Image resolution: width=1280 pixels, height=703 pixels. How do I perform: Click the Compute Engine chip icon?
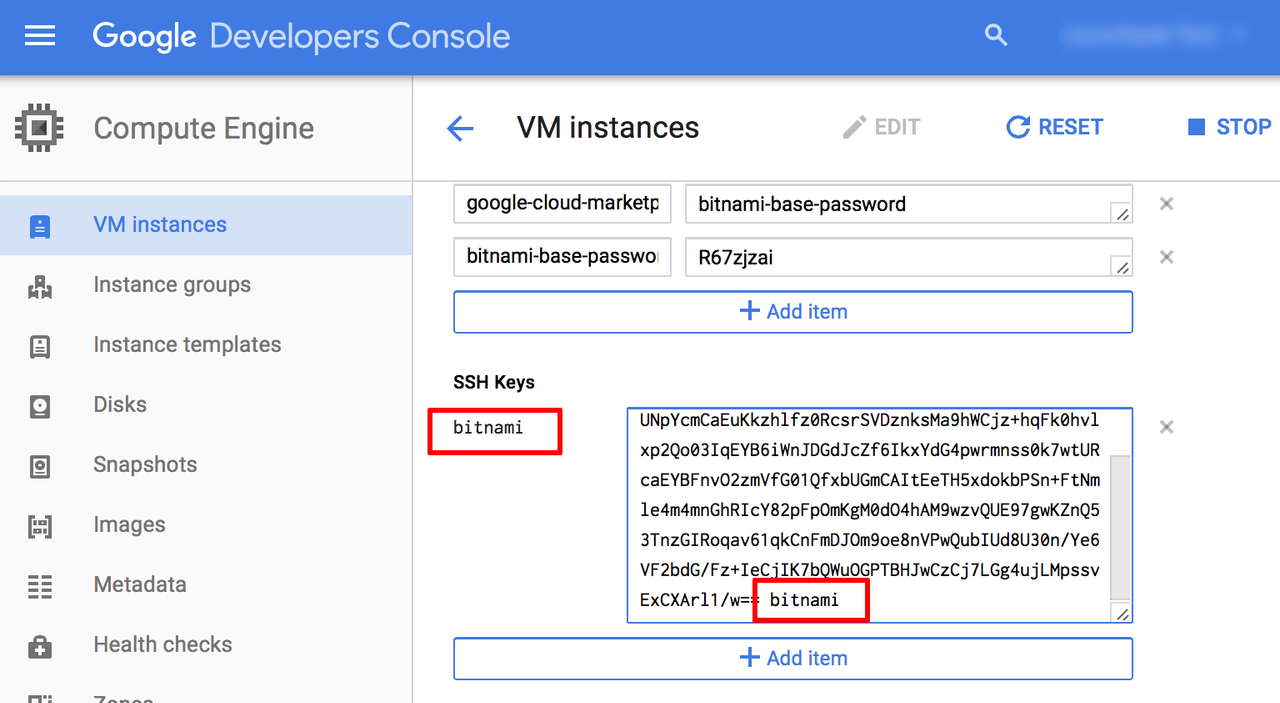coord(39,128)
